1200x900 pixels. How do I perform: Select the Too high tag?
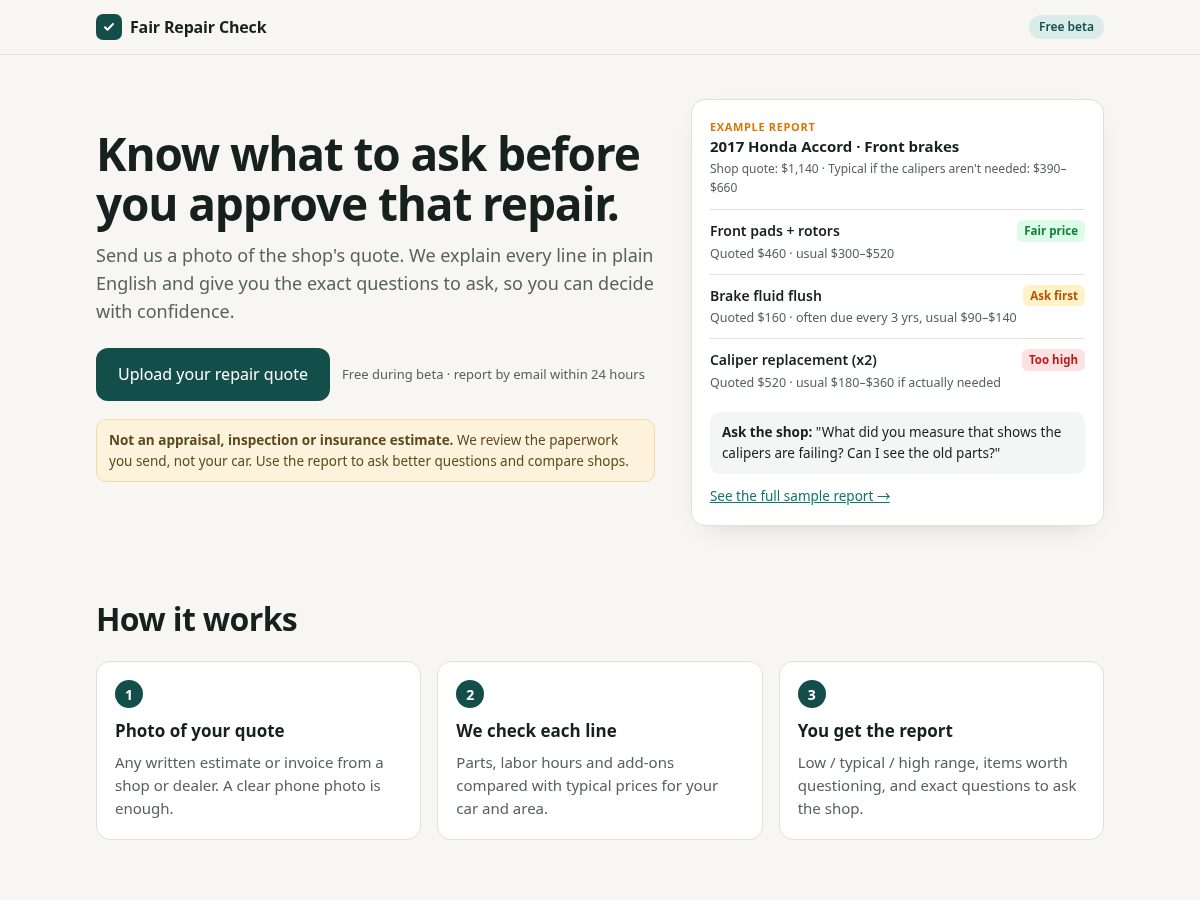tap(1053, 360)
